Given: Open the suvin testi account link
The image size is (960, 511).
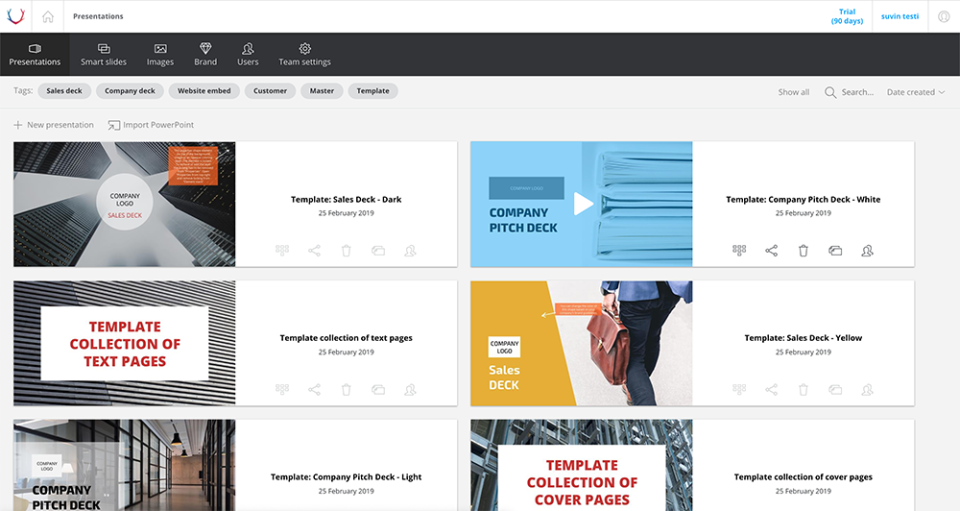Looking at the screenshot, I should (x=899, y=17).
